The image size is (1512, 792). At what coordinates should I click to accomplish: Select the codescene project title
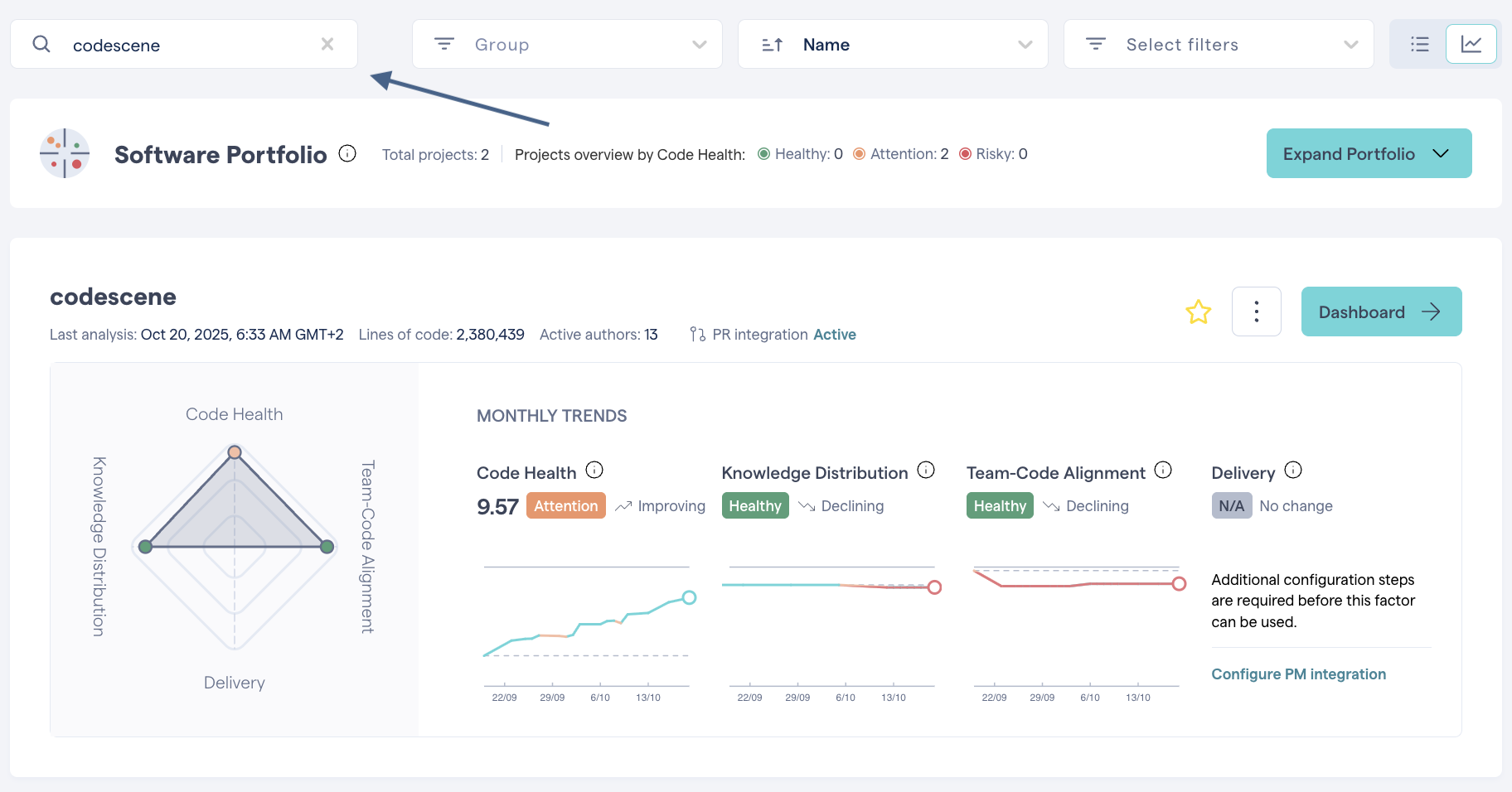(x=113, y=297)
